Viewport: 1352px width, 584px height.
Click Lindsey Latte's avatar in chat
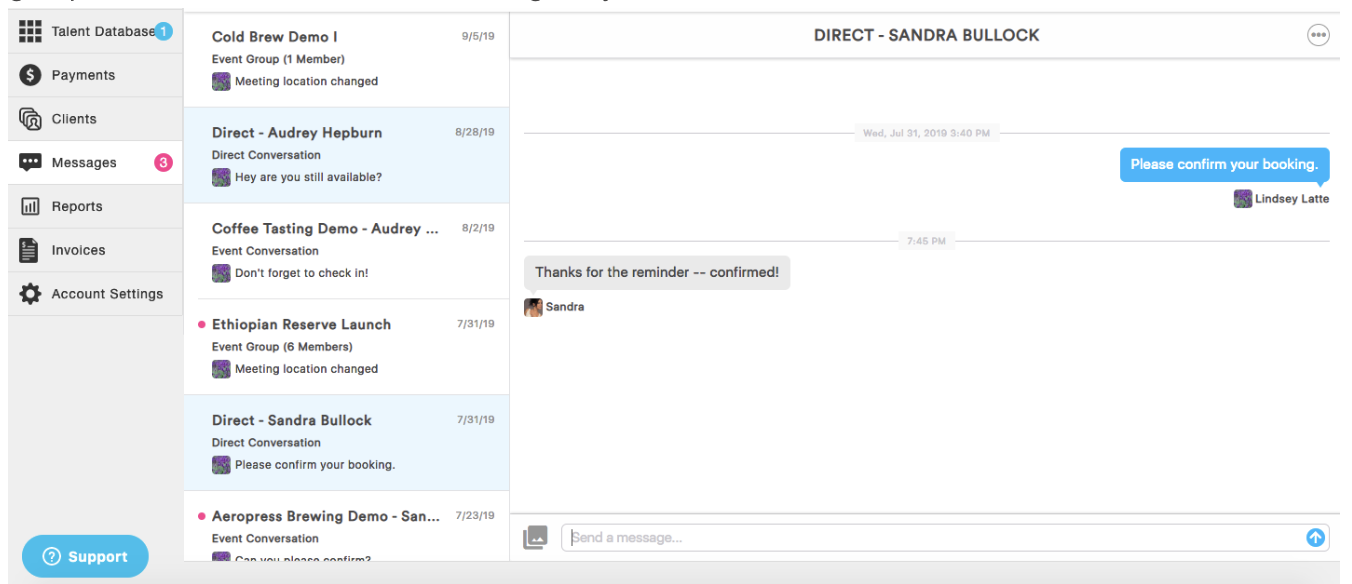pos(1242,199)
